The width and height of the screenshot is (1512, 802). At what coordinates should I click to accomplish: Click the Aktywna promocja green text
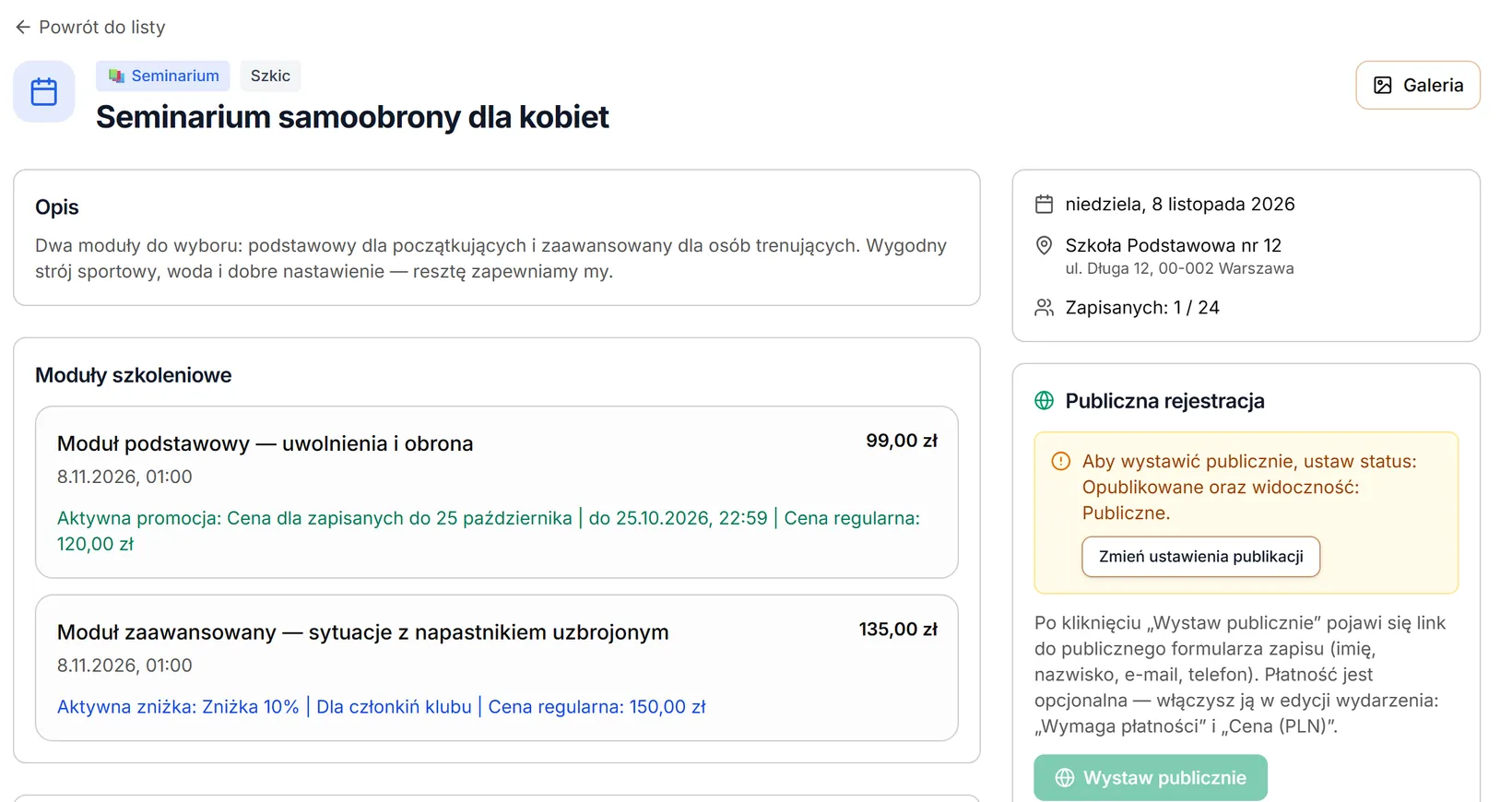(489, 531)
